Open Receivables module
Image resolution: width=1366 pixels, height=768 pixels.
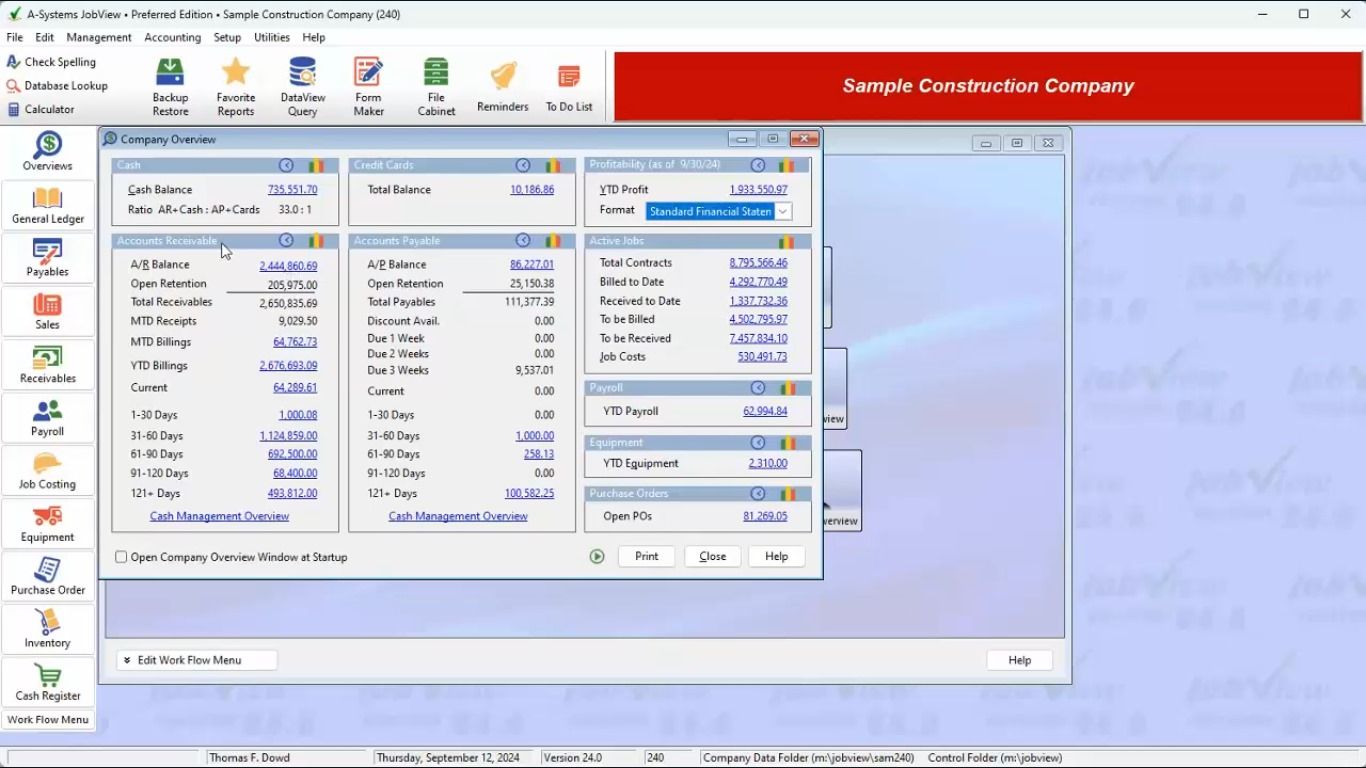[x=48, y=364]
